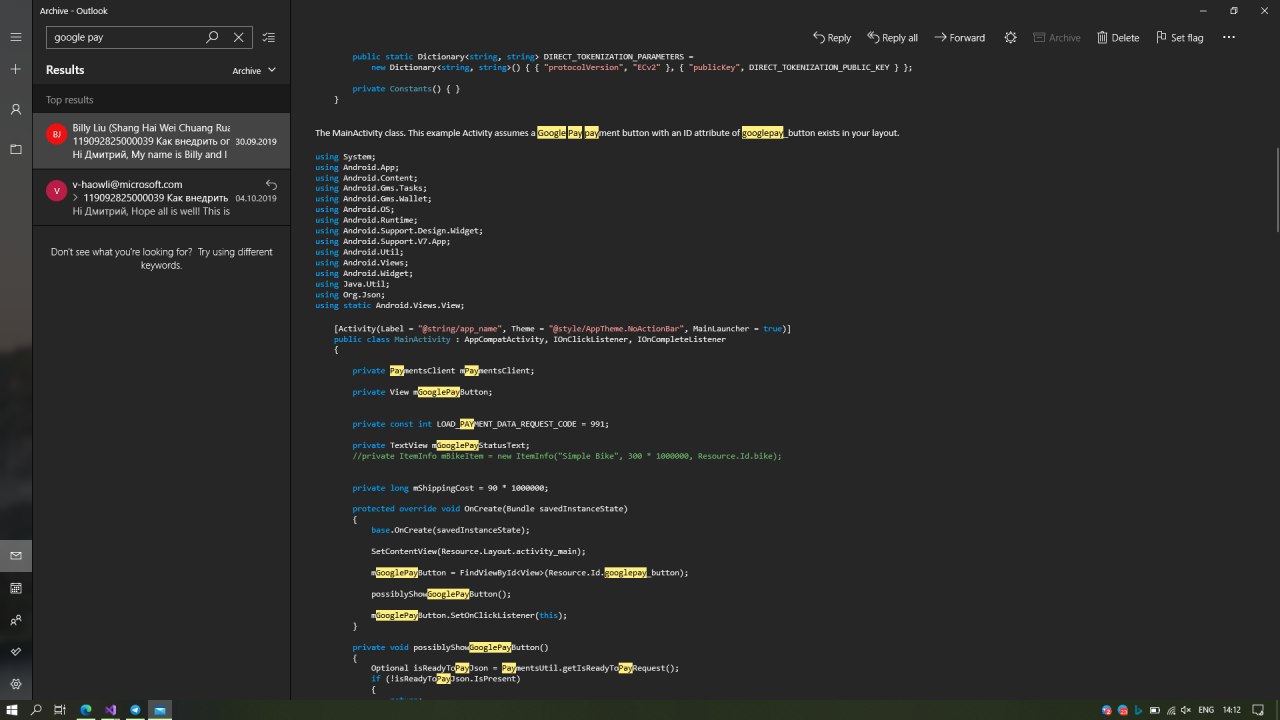Open Outlook Settings gear

click(16, 684)
